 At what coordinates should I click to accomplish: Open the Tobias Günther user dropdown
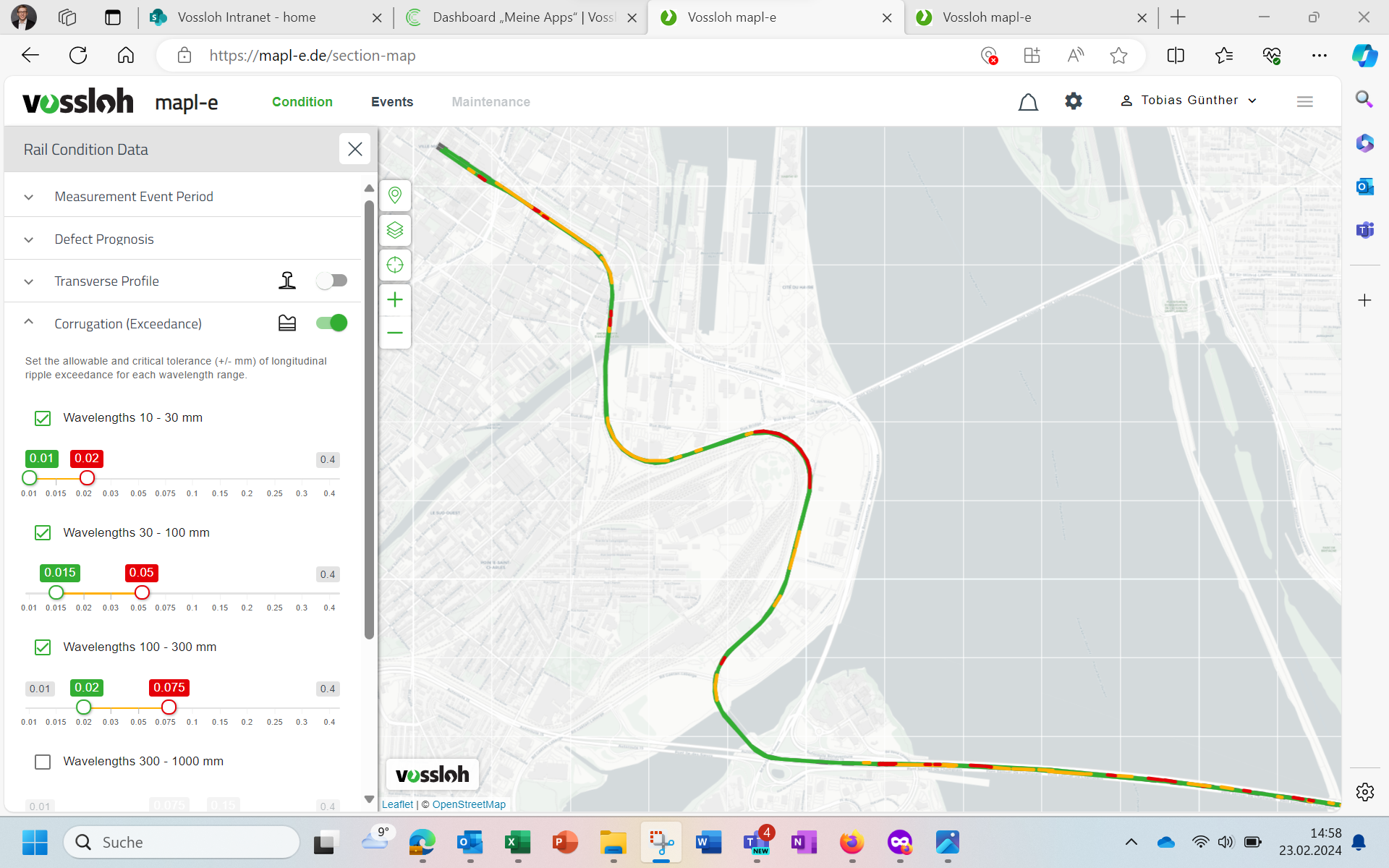[1189, 101]
